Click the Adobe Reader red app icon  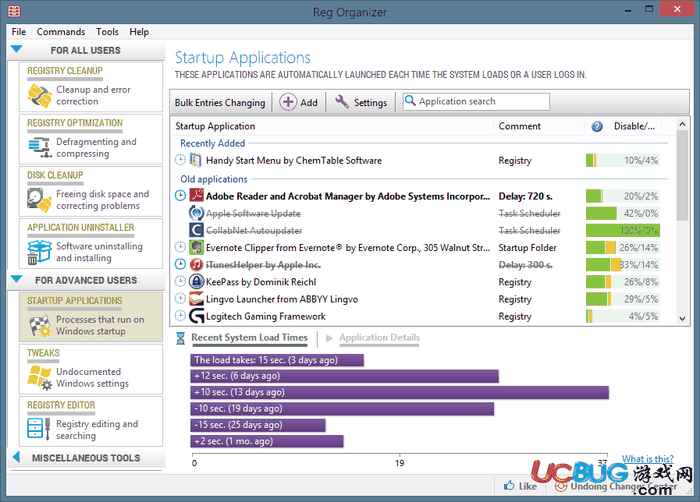coord(196,196)
